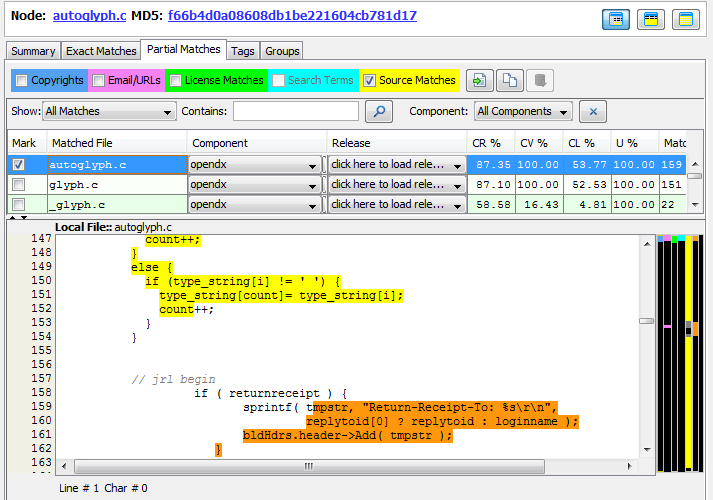Open the Show All Matches dropdown
713x500 pixels.
pos(109,111)
